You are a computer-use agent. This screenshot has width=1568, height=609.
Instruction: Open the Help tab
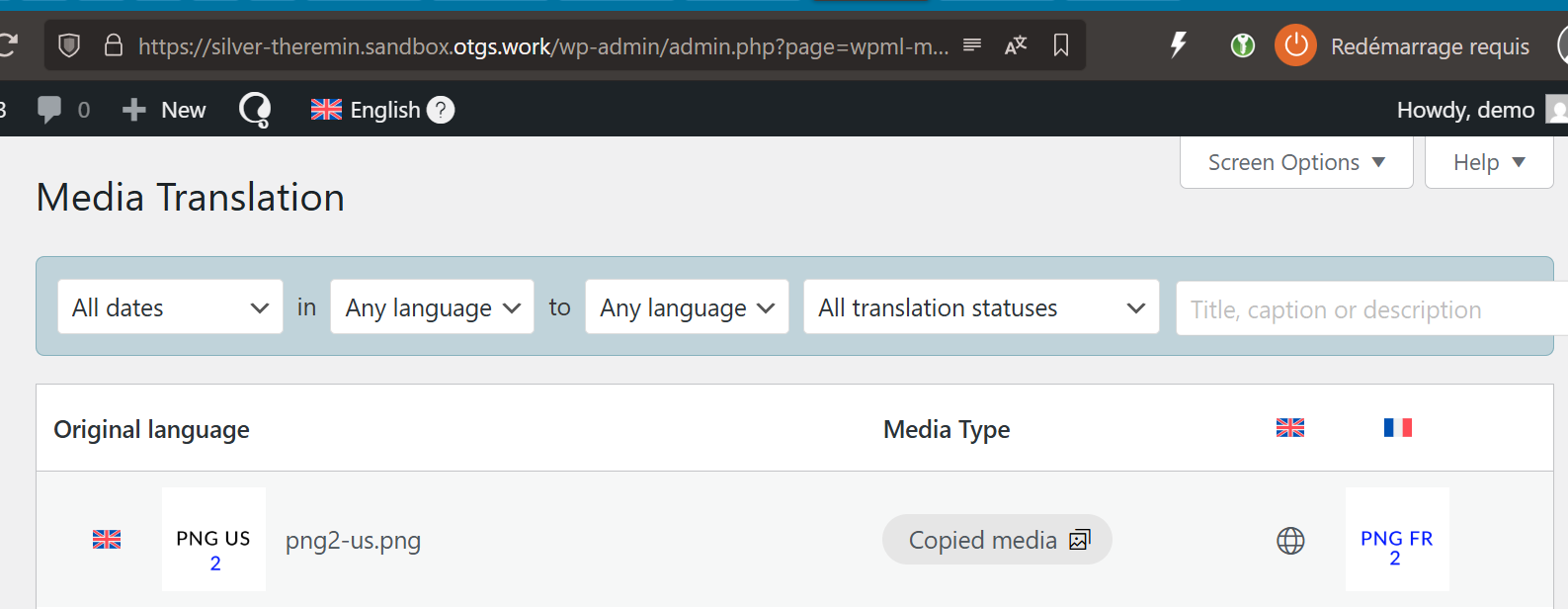(x=1488, y=162)
